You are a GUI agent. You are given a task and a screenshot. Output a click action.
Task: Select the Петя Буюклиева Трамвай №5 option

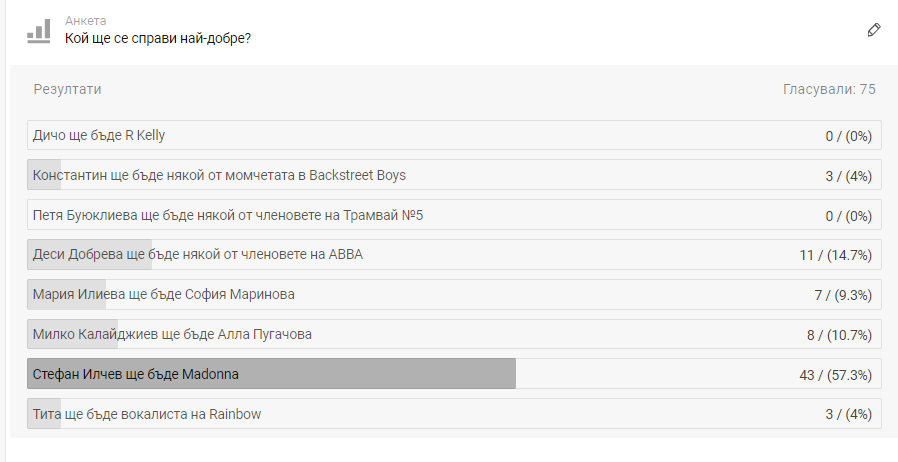point(454,215)
